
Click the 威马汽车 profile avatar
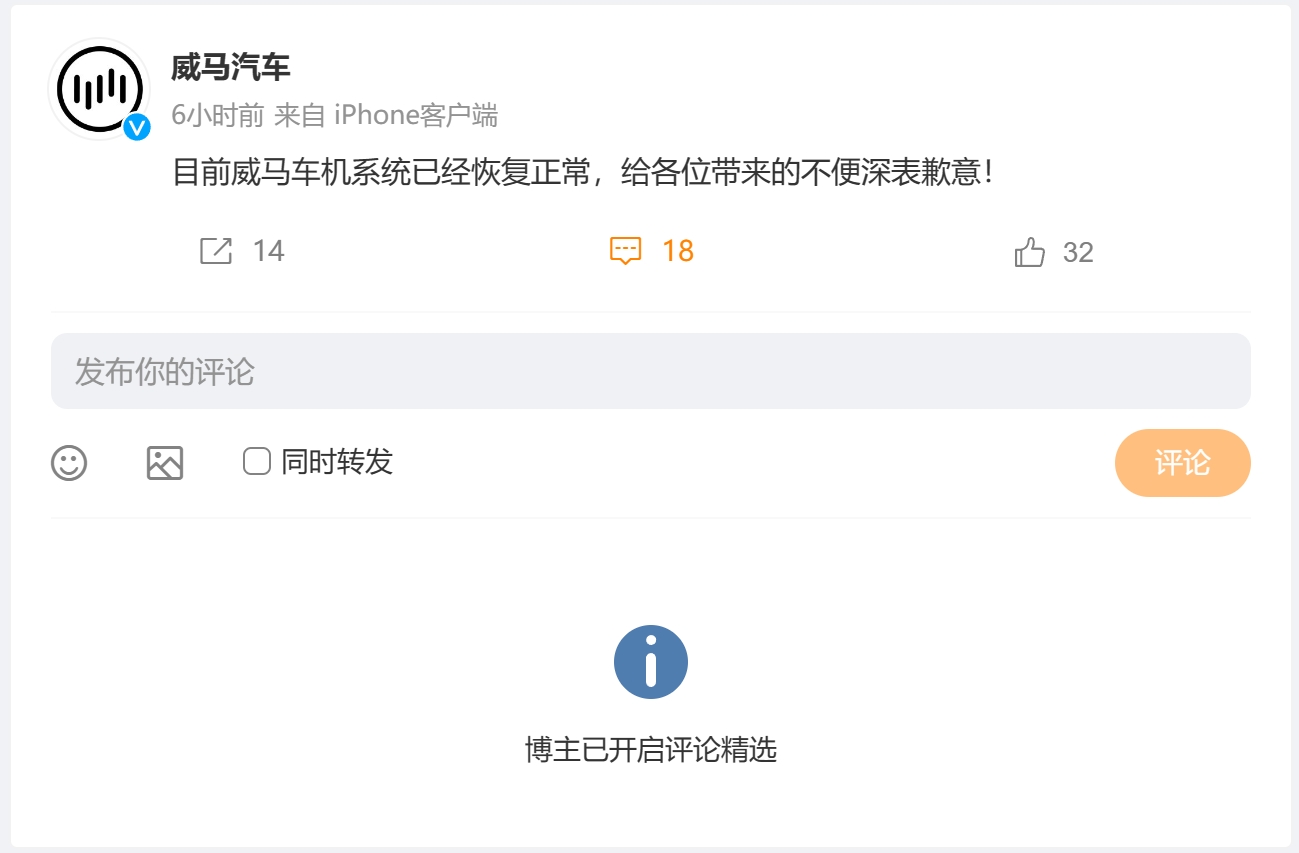point(98,87)
